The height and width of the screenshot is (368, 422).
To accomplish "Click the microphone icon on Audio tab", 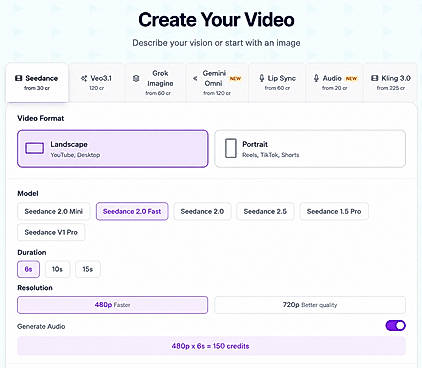I will coord(316,78).
